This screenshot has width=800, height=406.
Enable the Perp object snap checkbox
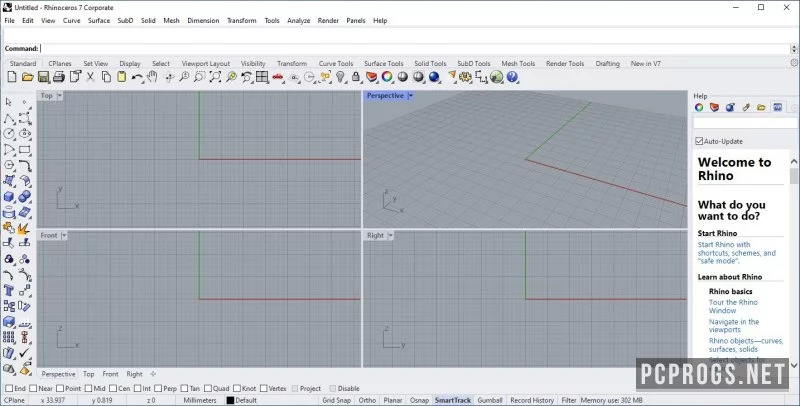tap(158, 389)
